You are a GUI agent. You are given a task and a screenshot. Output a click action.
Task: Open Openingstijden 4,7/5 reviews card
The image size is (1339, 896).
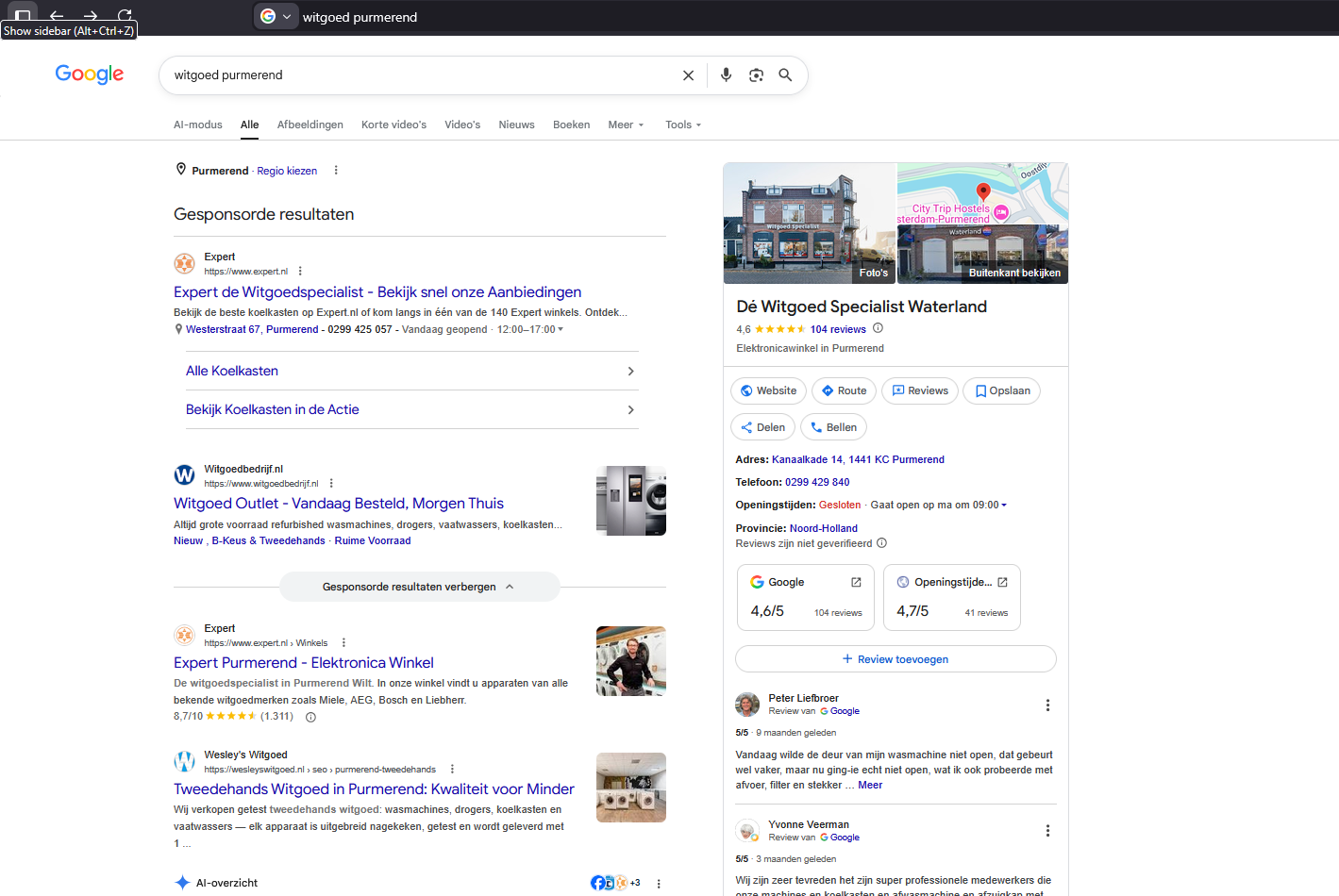pos(952,598)
